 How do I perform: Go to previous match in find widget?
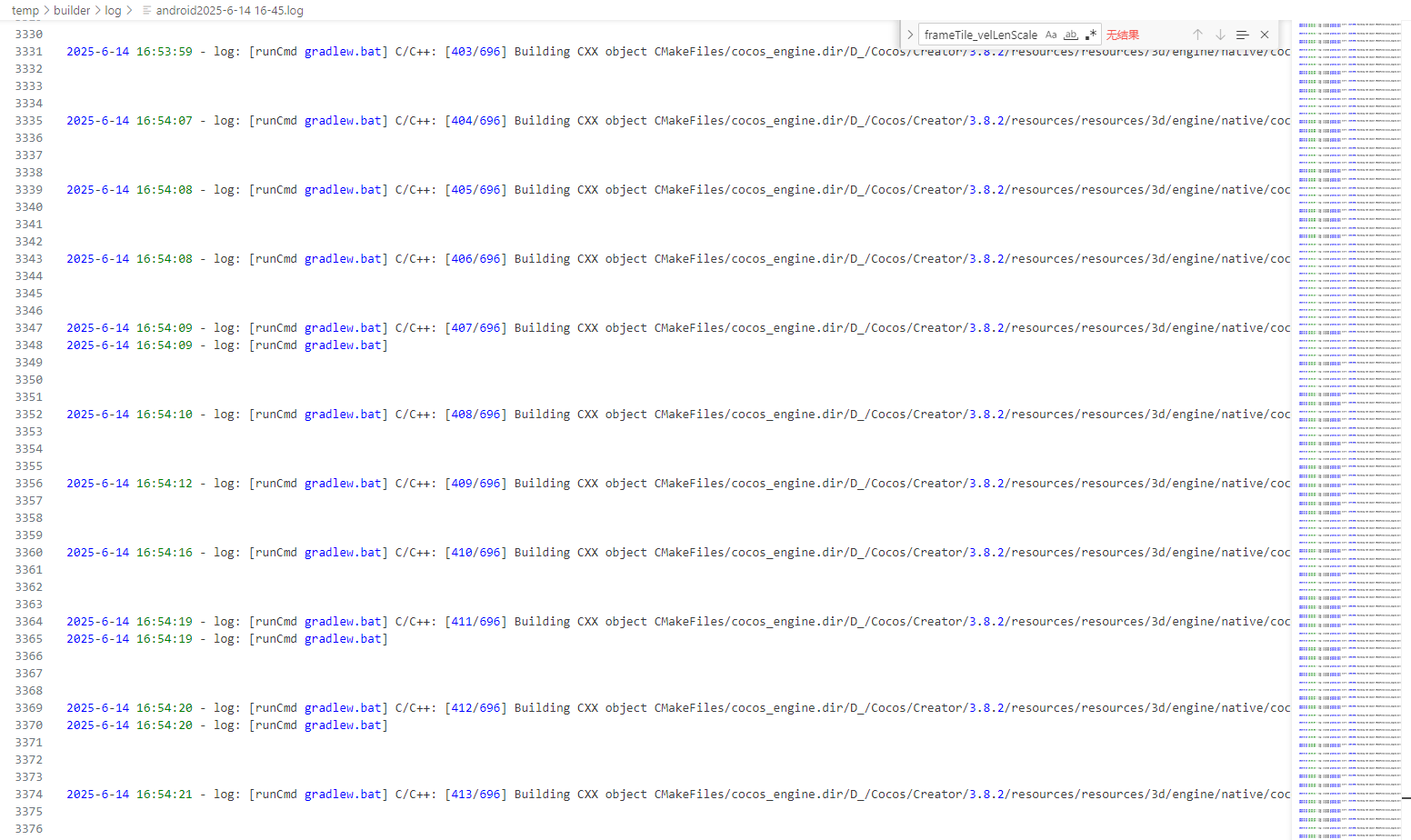1198,35
